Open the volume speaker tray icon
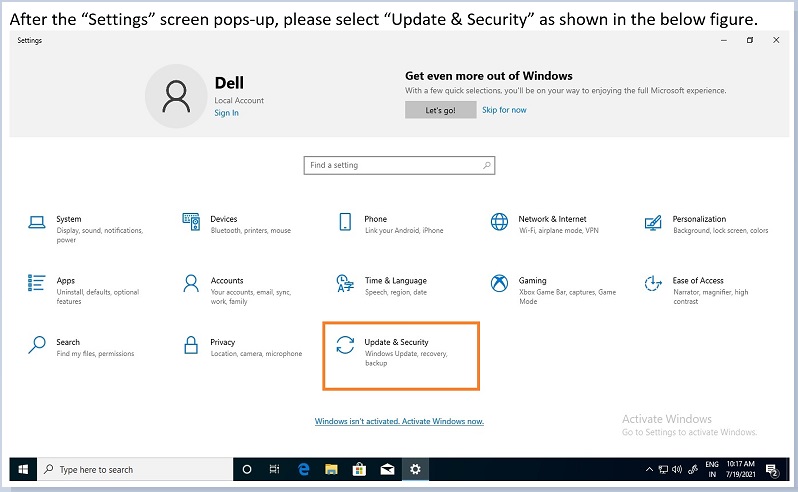Image resolution: width=798 pixels, height=492 pixels. (x=677, y=470)
